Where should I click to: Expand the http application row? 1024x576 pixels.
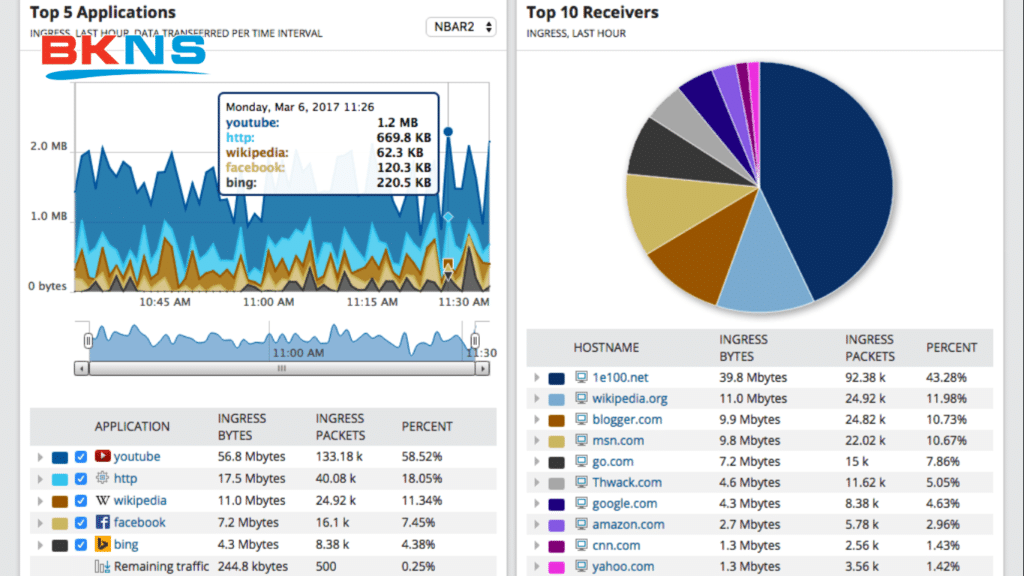click(39, 478)
